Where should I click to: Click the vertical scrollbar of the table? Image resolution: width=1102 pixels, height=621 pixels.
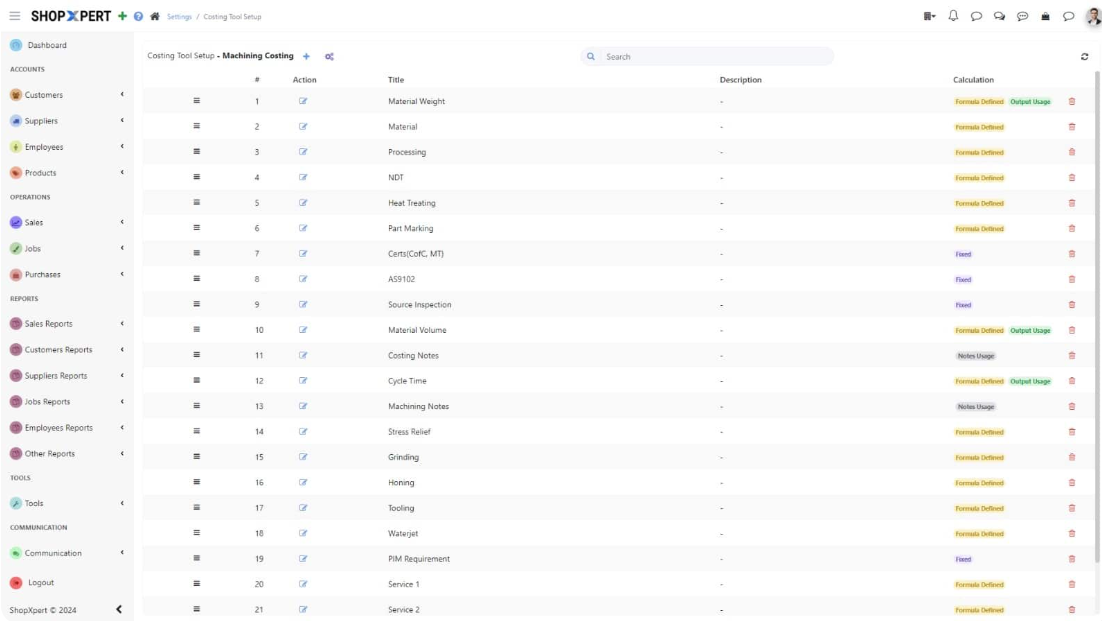tap(1097, 316)
